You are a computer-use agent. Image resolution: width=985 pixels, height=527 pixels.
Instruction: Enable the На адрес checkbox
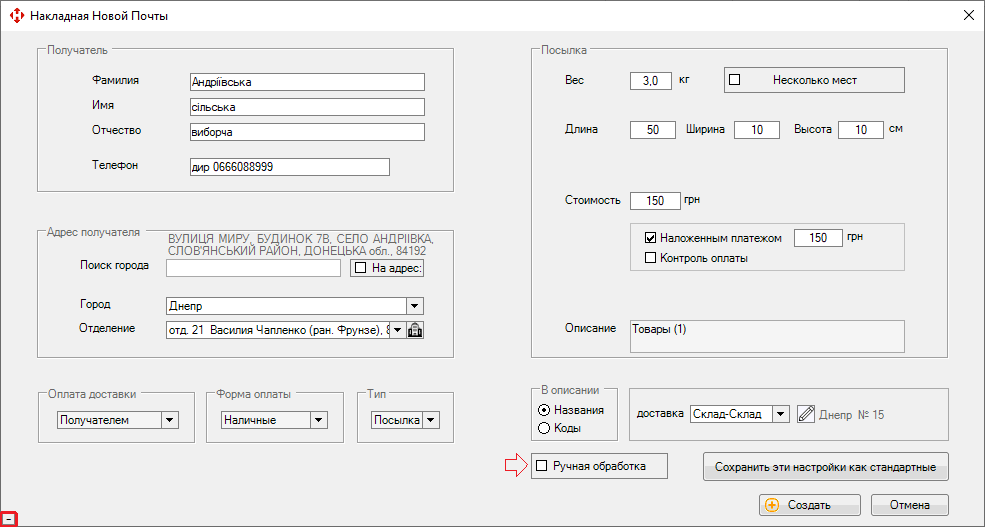[361, 268]
